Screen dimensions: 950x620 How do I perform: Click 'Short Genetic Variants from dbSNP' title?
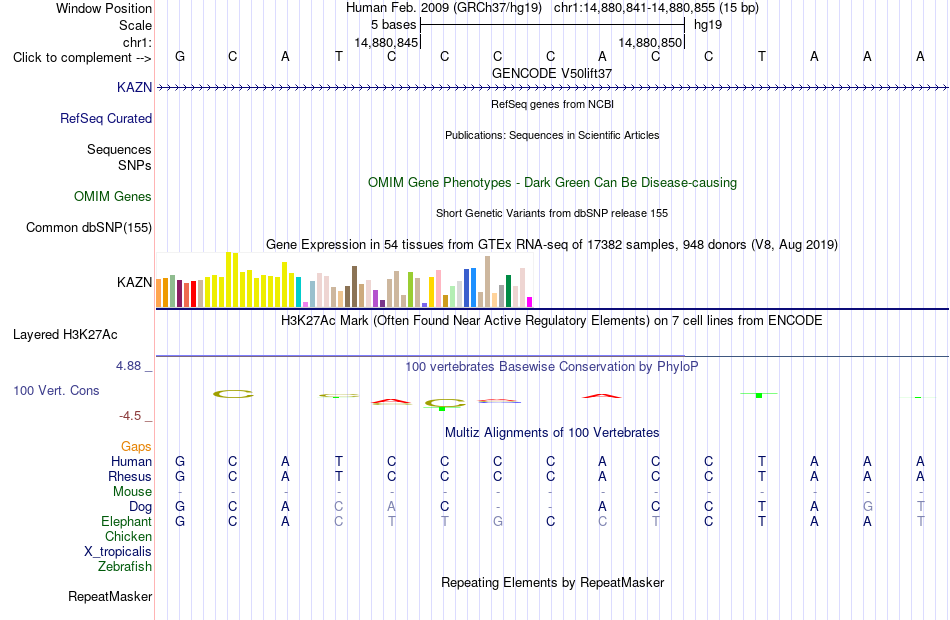point(552,213)
